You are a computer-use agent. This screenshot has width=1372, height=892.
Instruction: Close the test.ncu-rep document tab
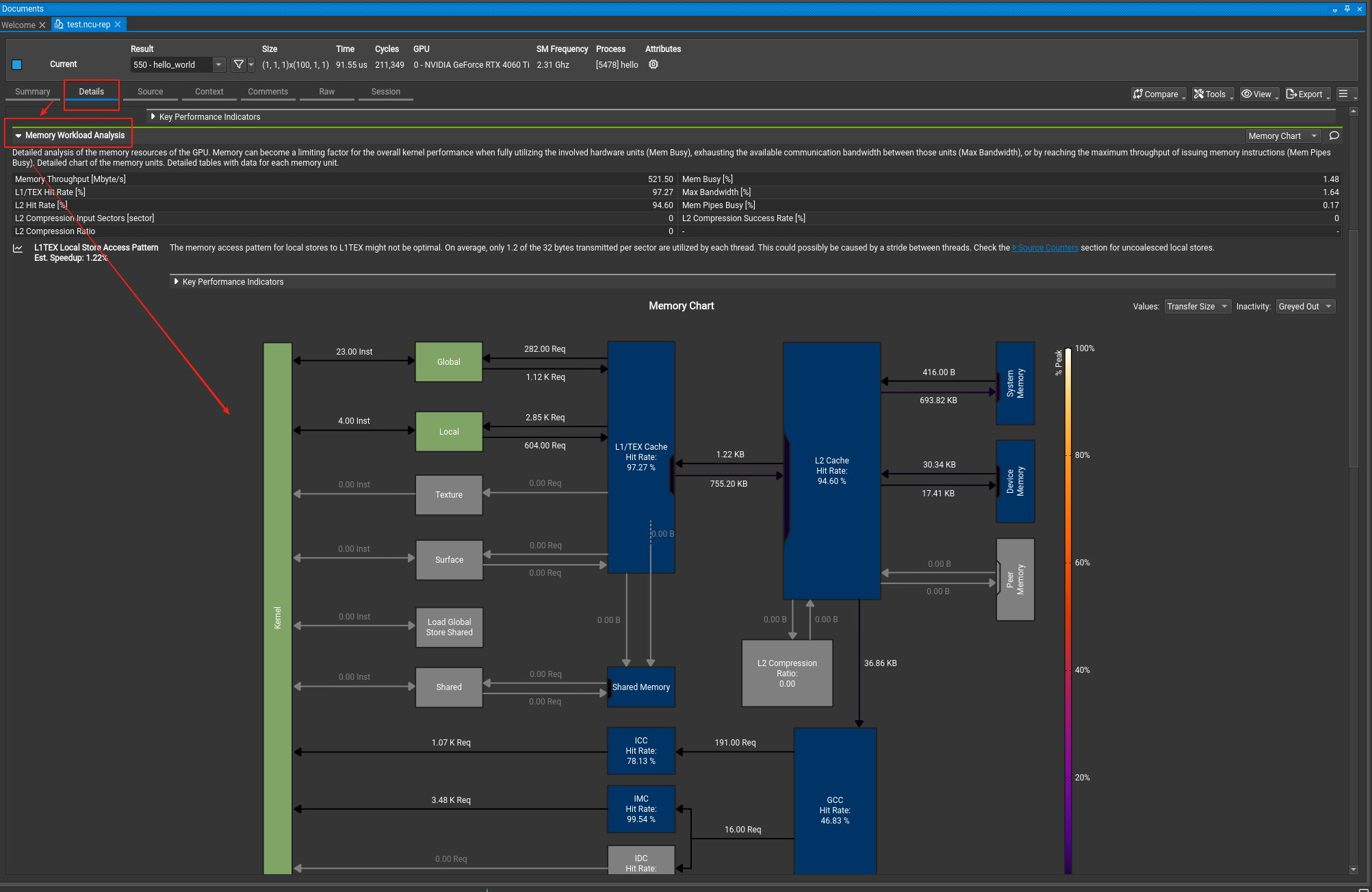coord(118,25)
